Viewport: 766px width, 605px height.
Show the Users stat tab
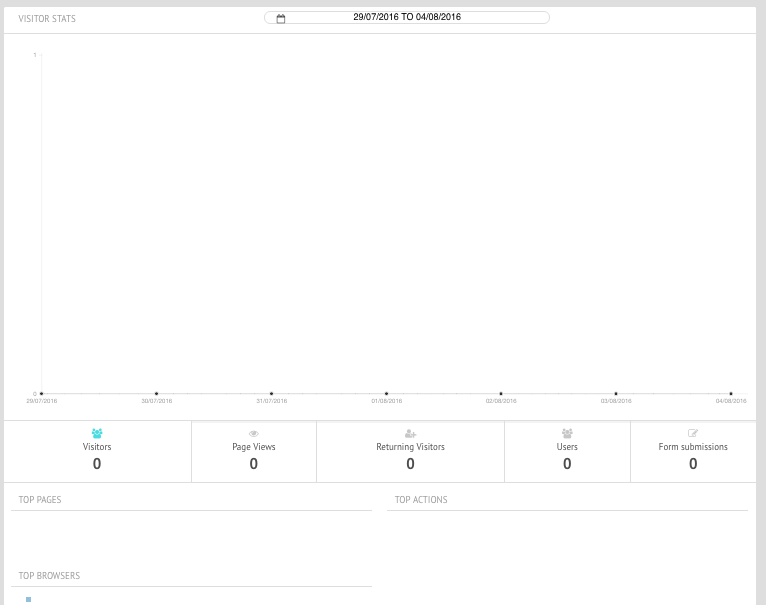pyautogui.click(x=567, y=452)
